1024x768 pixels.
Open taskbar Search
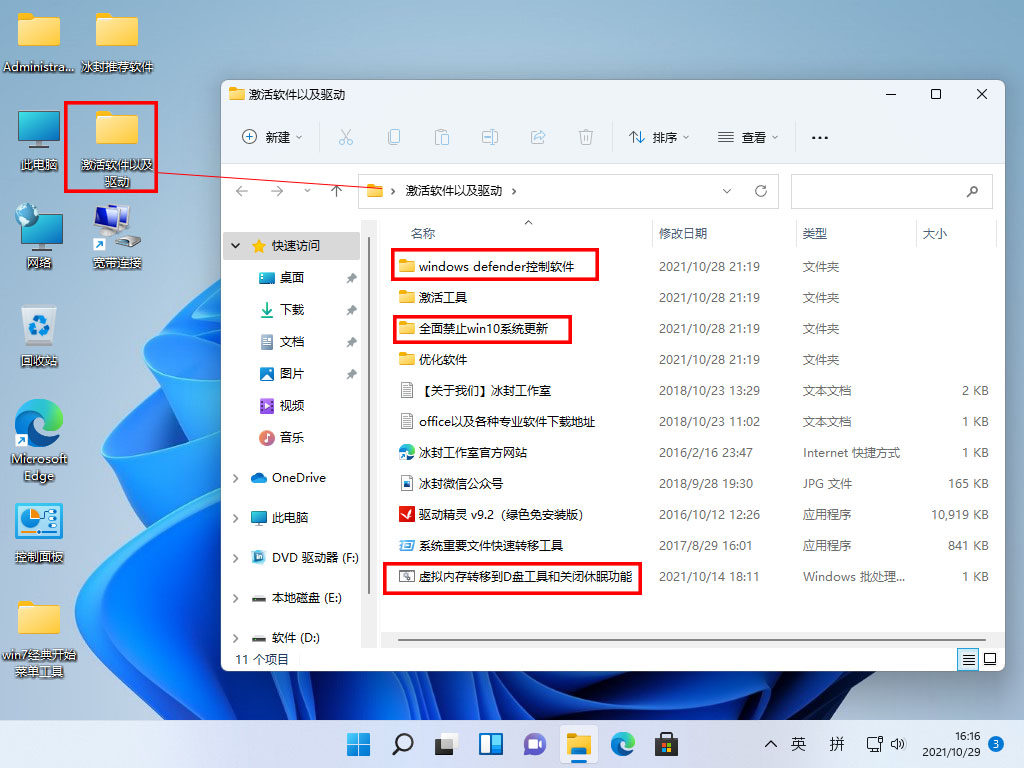402,744
